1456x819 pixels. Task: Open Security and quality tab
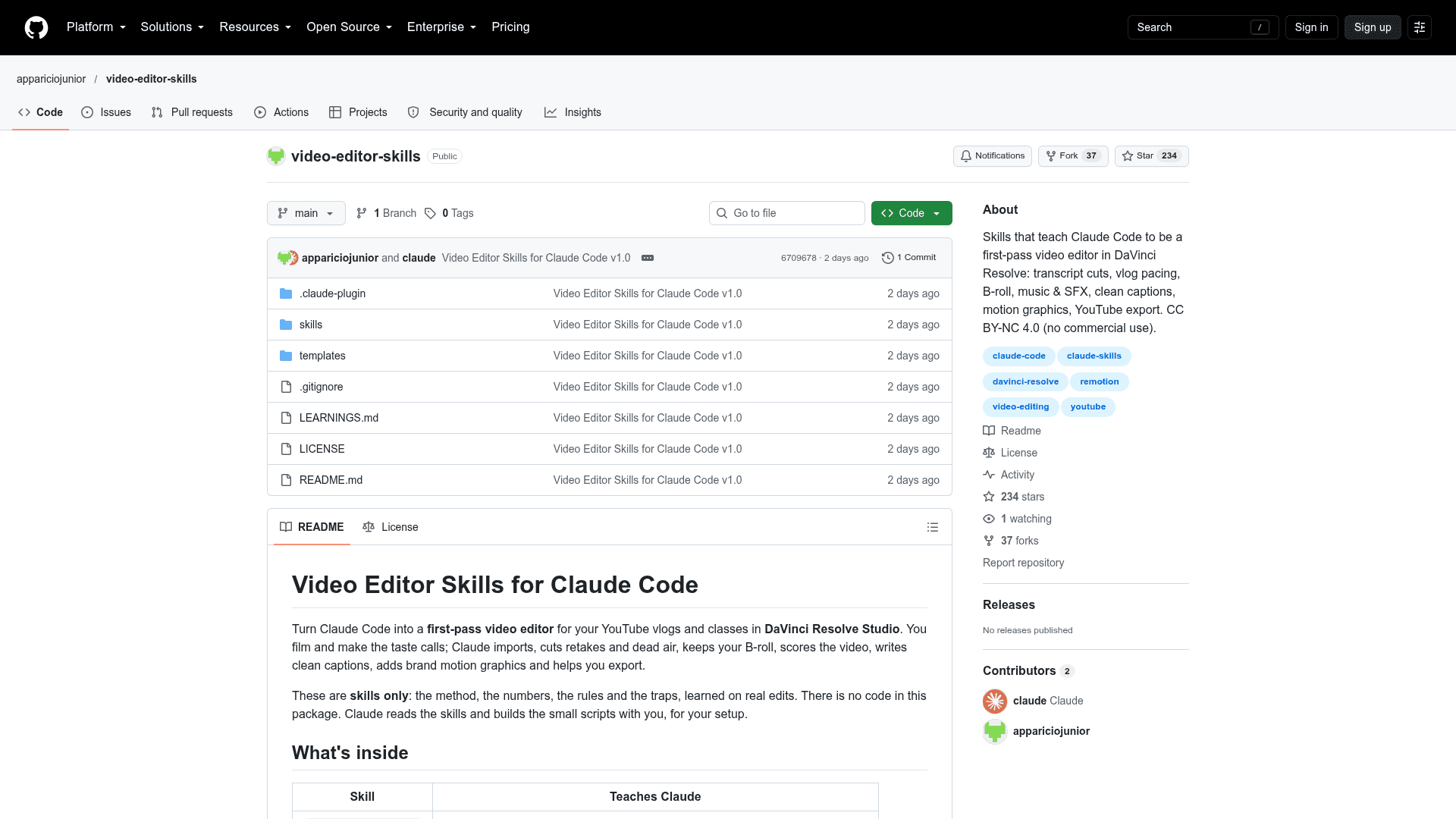(x=465, y=112)
